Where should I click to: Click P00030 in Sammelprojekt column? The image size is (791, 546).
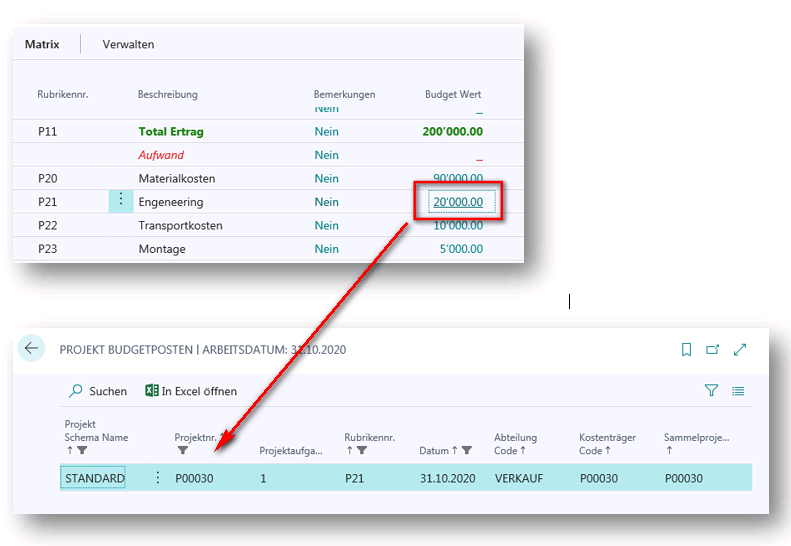(684, 478)
